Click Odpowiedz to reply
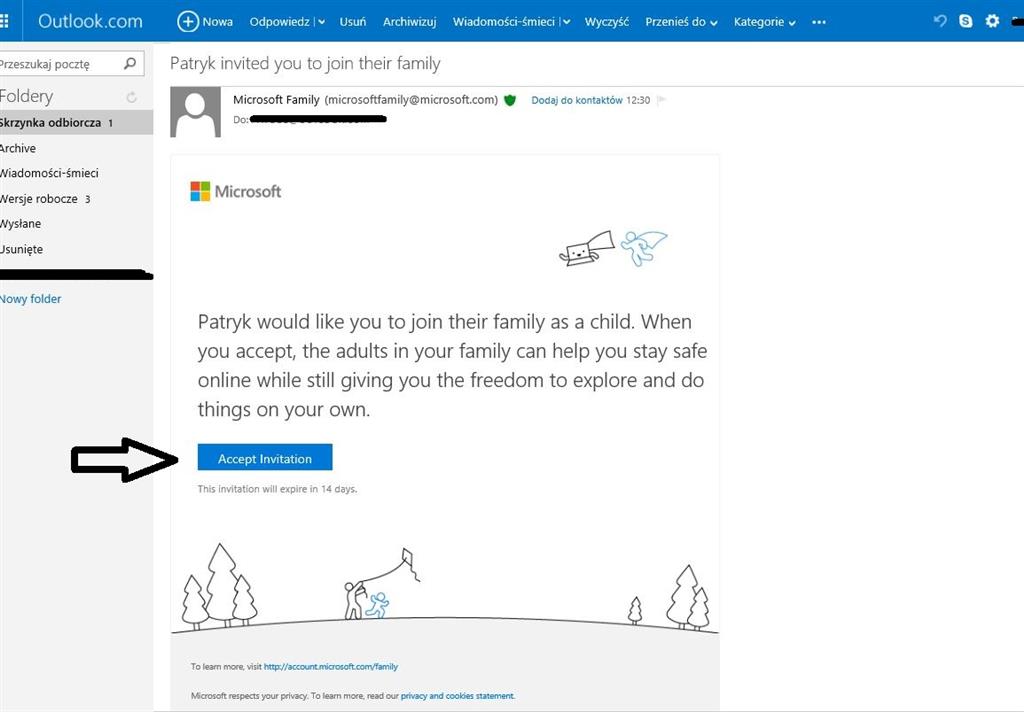Image resolution: width=1024 pixels, height=712 pixels. coord(280,22)
